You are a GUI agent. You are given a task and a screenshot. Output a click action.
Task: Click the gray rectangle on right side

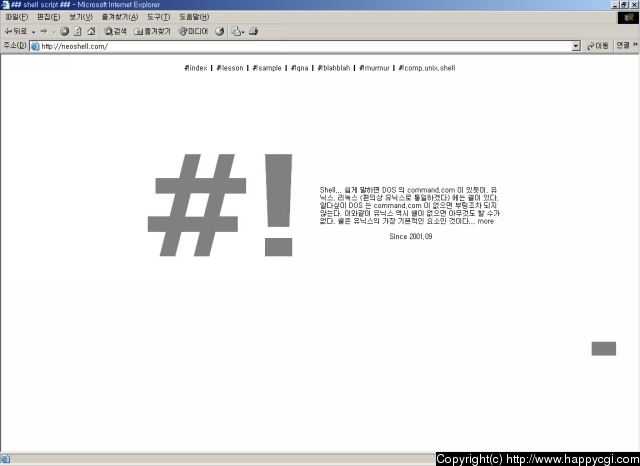(603, 348)
